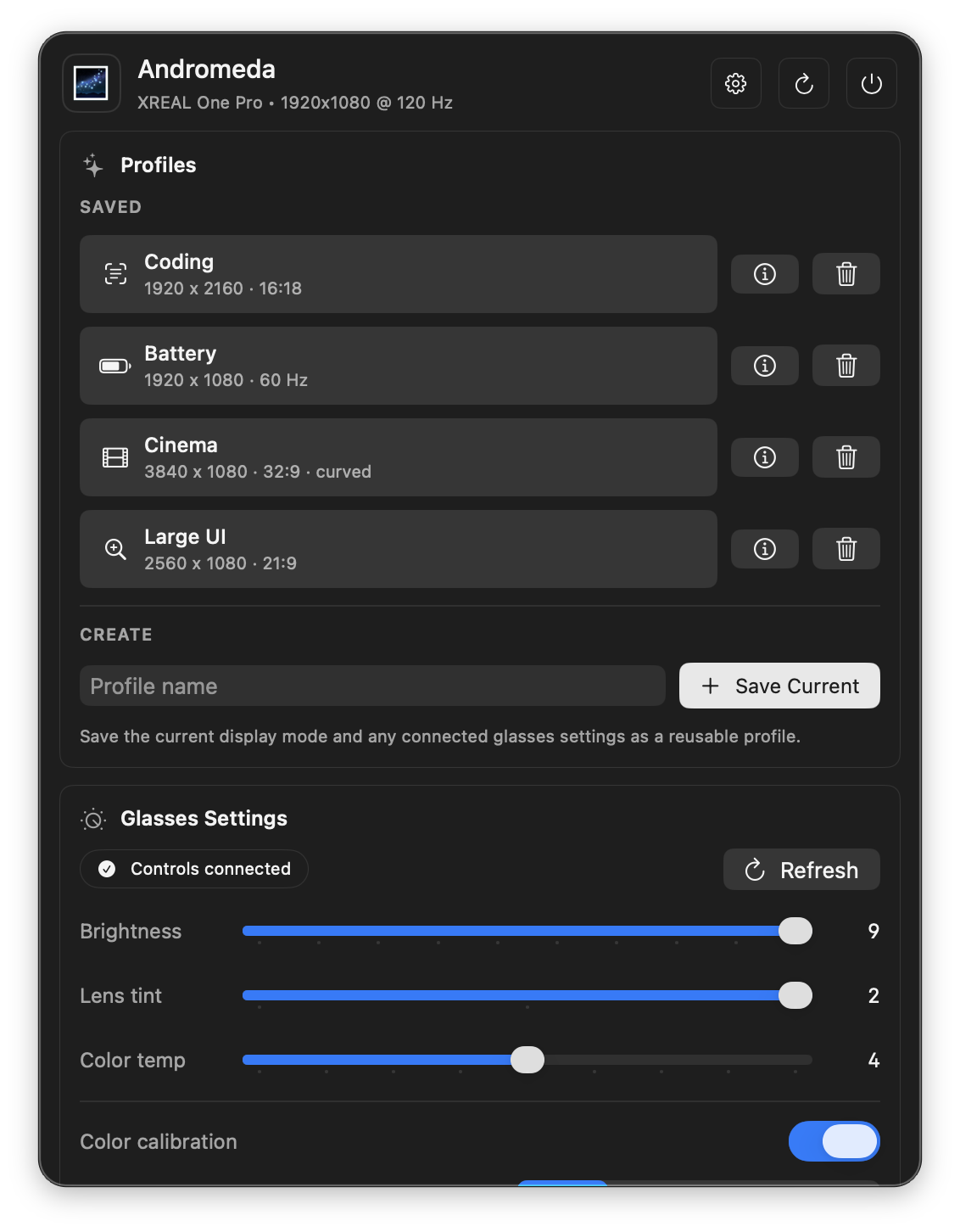Click the device info line XREAL One Pro

coord(295,103)
